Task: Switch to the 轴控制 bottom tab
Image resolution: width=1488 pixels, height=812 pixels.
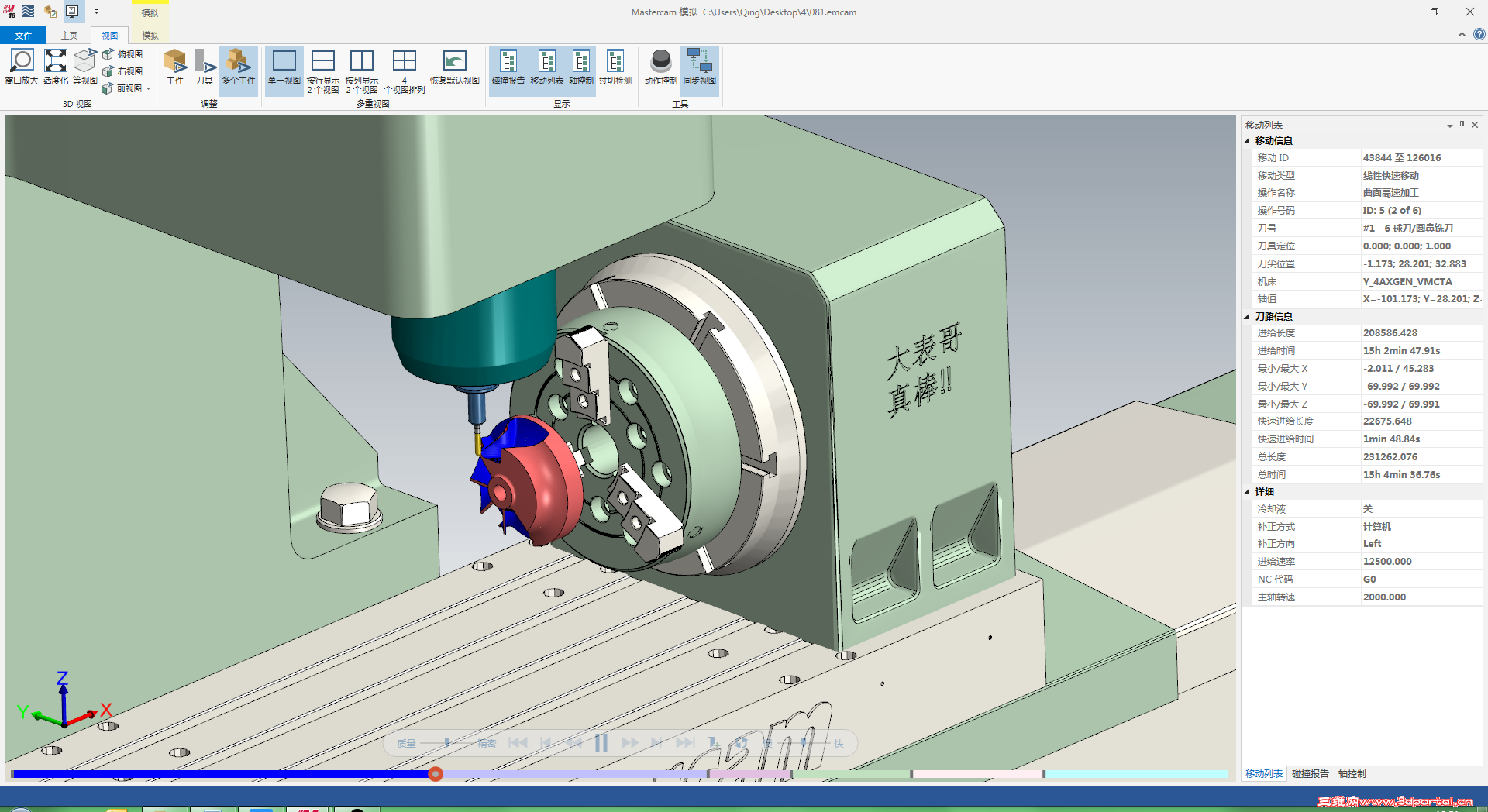Action: click(1352, 774)
